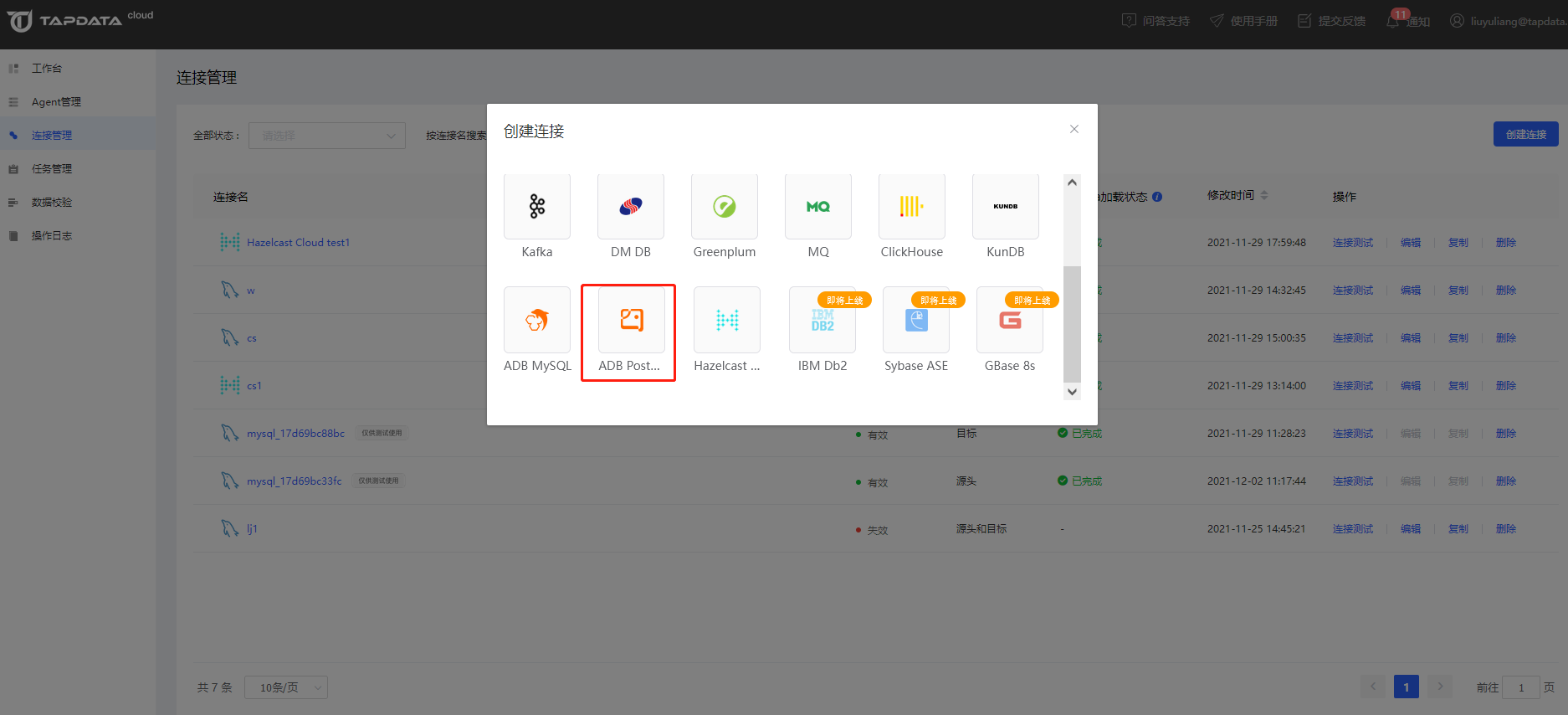Test connection for Hazelcast Cloud test1 row
This screenshot has height=715, width=1568.
1353,242
